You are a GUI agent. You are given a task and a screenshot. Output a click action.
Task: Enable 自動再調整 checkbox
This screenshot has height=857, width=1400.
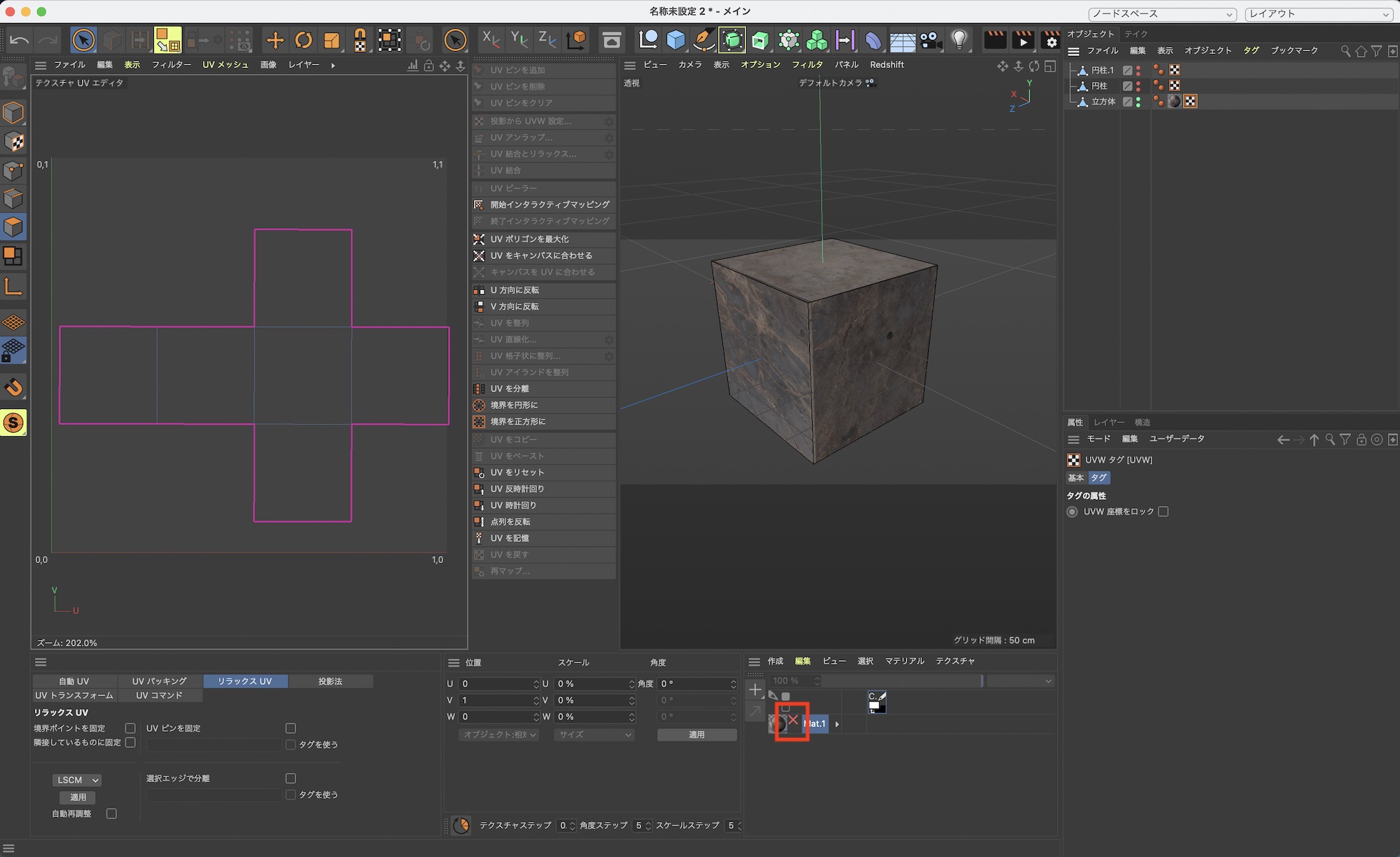click(111, 814)
